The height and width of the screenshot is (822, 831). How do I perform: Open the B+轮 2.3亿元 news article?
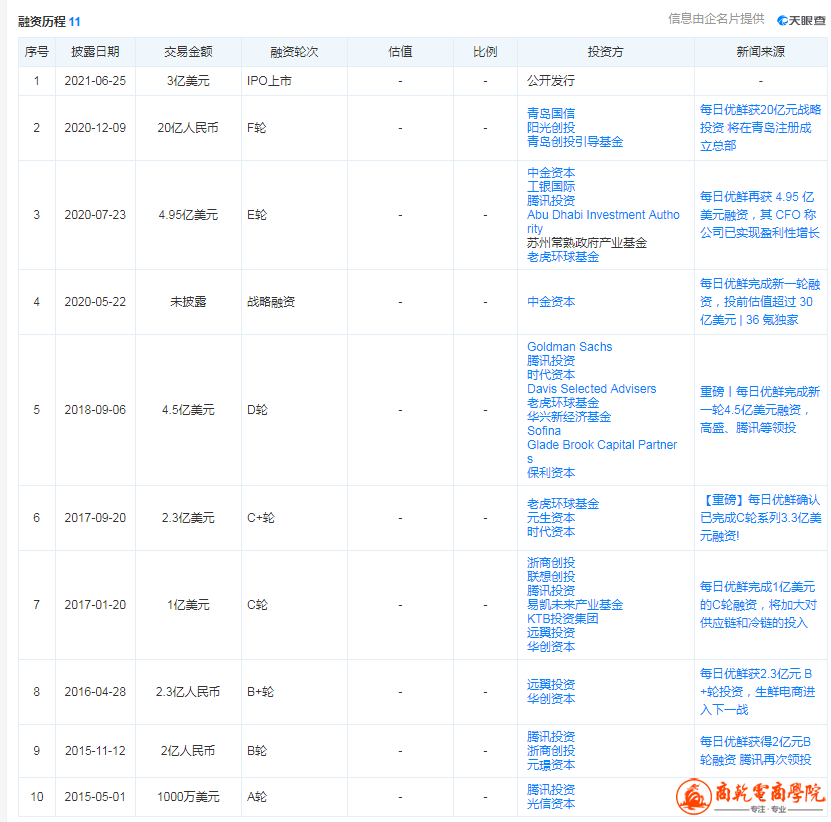click(x=760, y=692)
